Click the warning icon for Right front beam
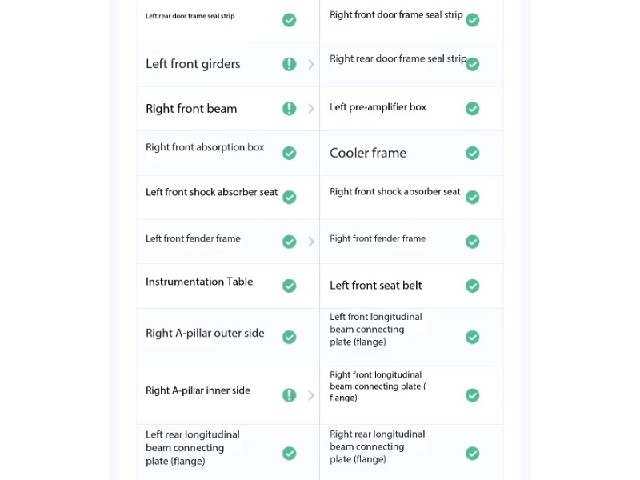Screen dimensions: 640x480 [289, 109]
